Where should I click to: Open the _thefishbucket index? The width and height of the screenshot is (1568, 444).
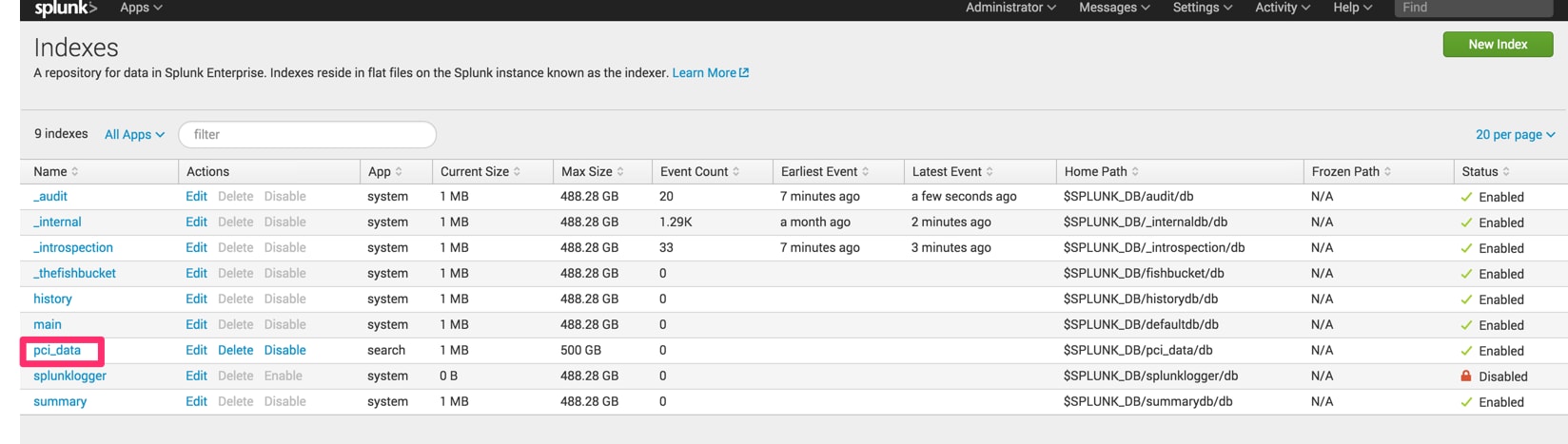[74, 274]
